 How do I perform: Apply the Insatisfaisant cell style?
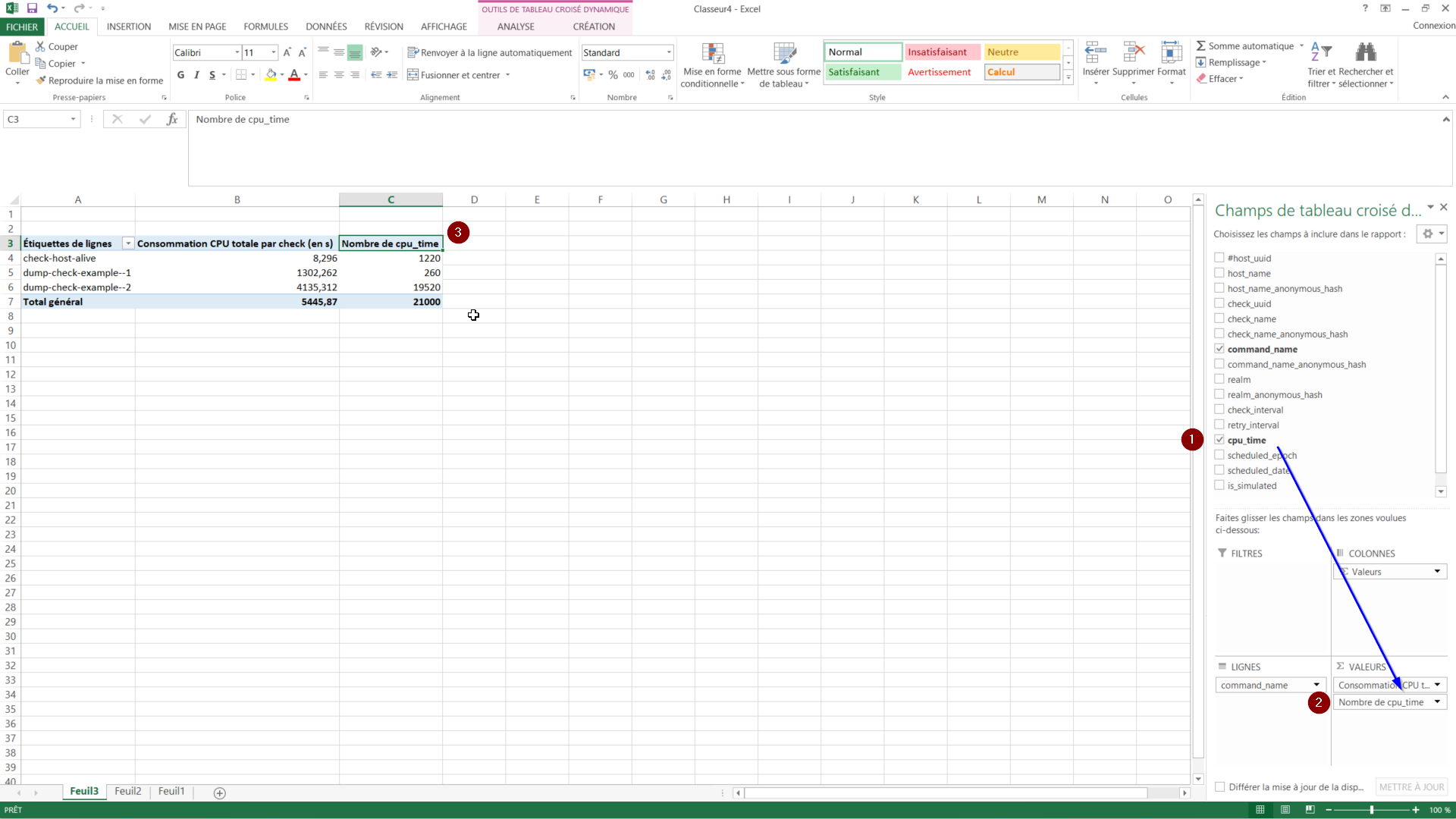tap(942, 52)
